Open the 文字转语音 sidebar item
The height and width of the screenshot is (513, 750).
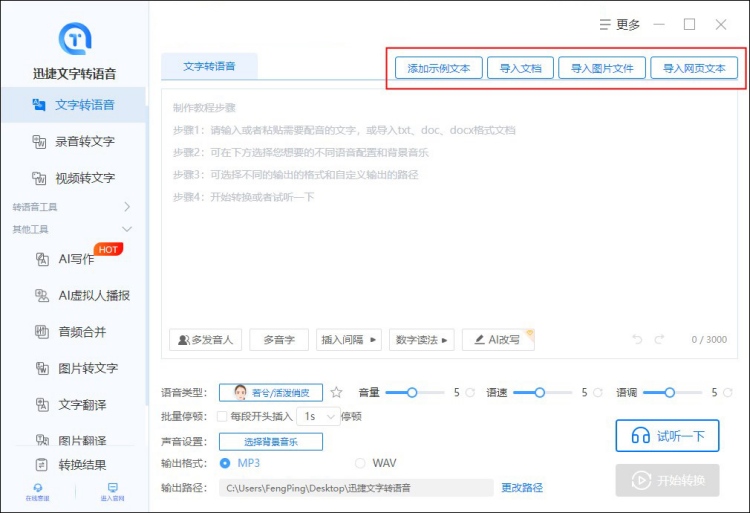tap(74, 105)
